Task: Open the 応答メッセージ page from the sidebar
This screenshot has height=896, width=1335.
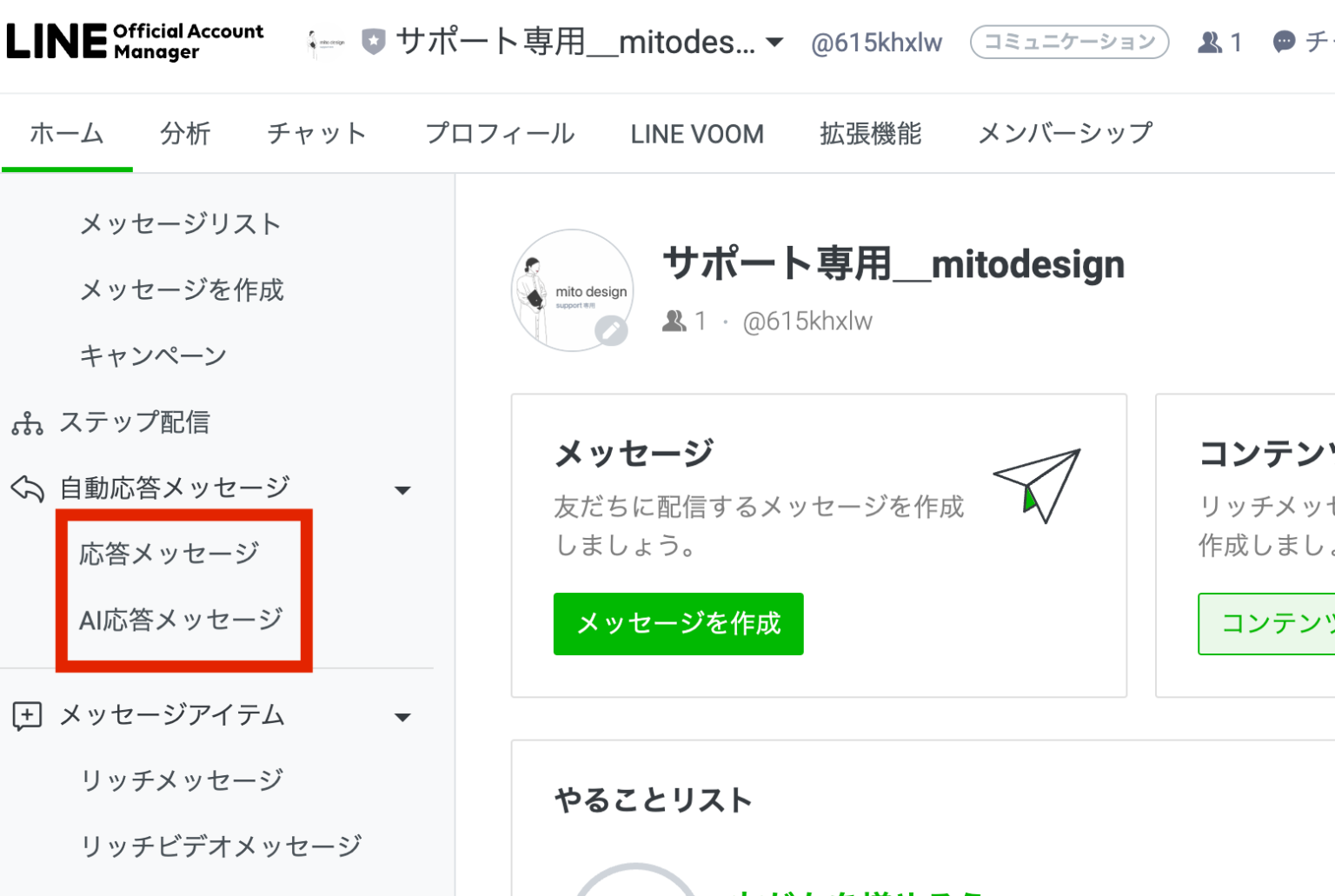Action: [169, 552]
